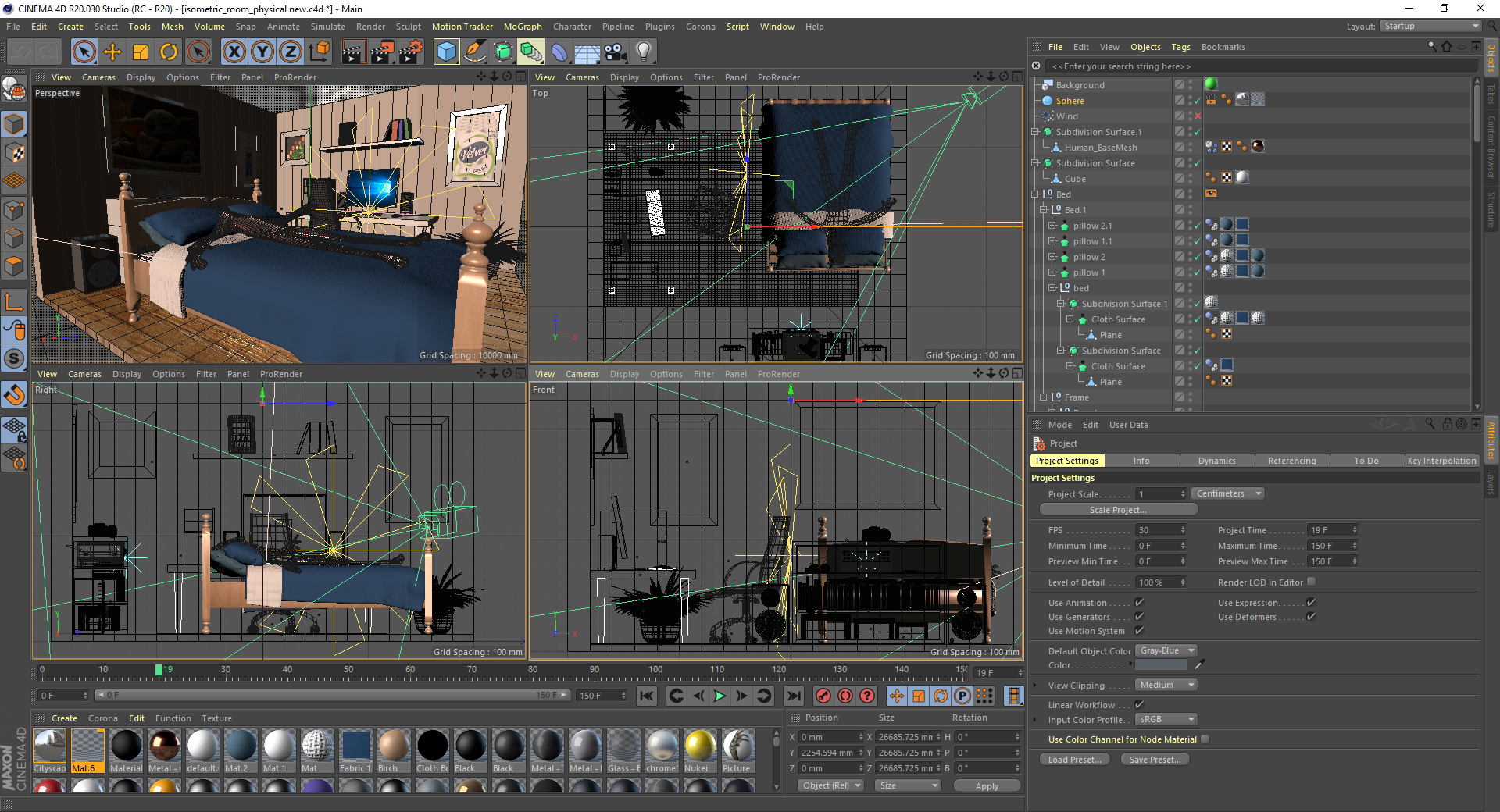Screen dimensions: 1500x812
Task: Select the Rotate tool icon
Action: pyautogui.click(x=169, y=52)
